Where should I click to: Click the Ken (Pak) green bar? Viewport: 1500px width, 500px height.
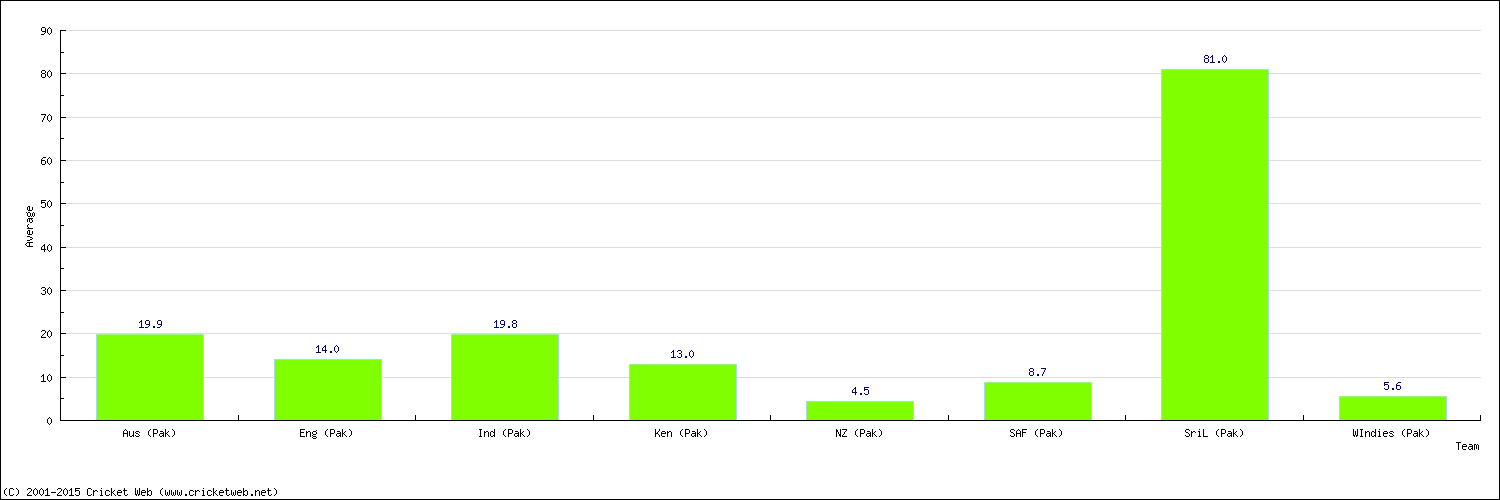(x=683, y=392)
